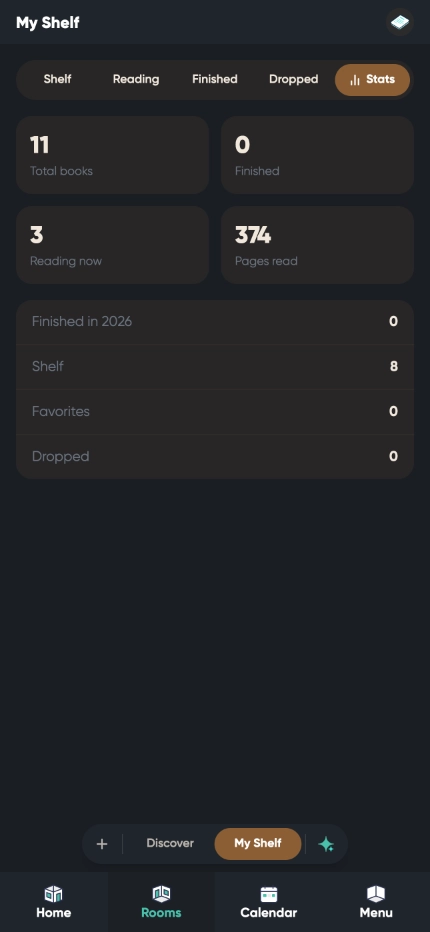The image size is (430, 932).
Task: Open the teal sparkle assistant icon
Action: [x=326, y=844]
